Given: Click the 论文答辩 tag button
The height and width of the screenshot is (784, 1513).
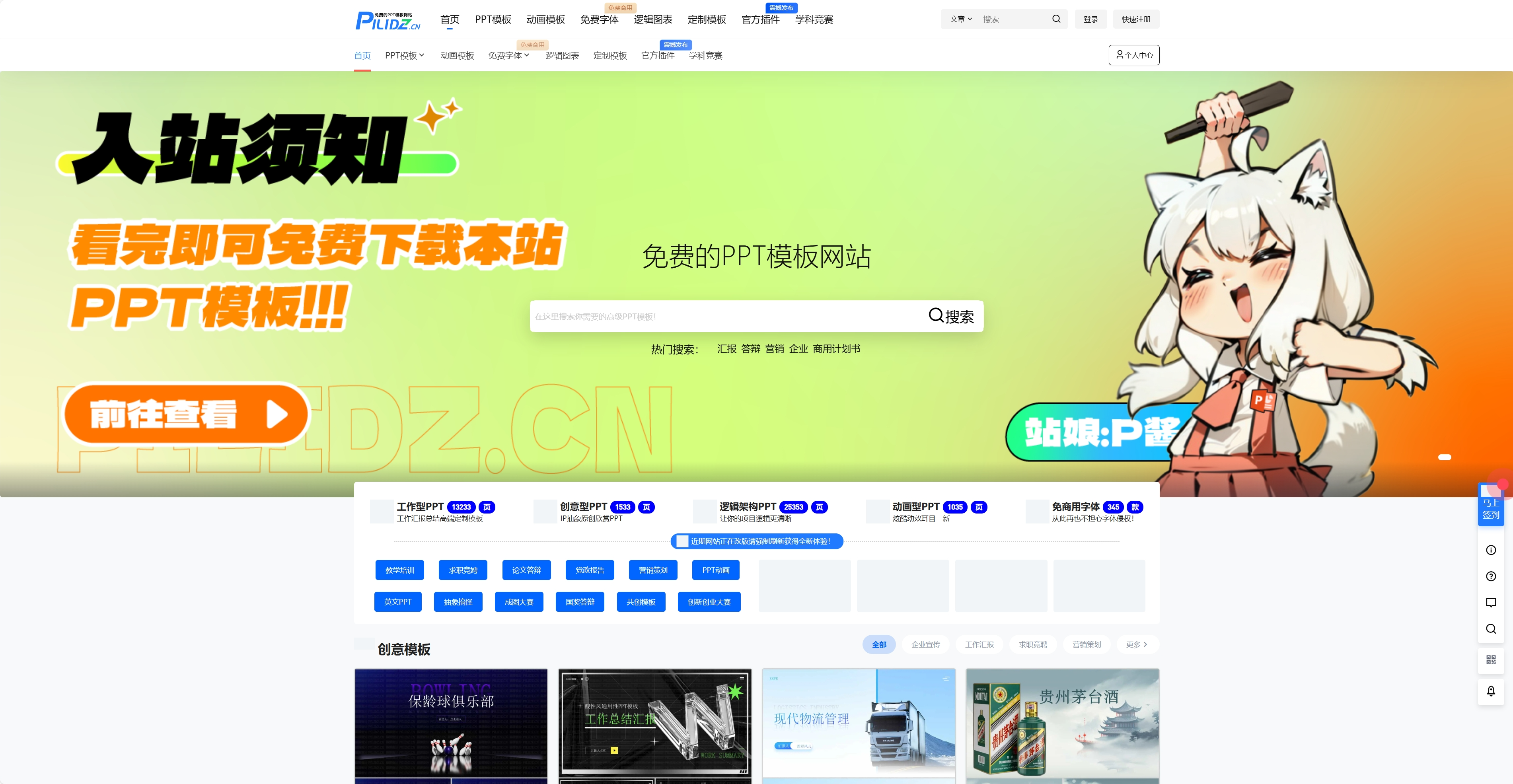Looking at the screenshot, I should [526, 570].
